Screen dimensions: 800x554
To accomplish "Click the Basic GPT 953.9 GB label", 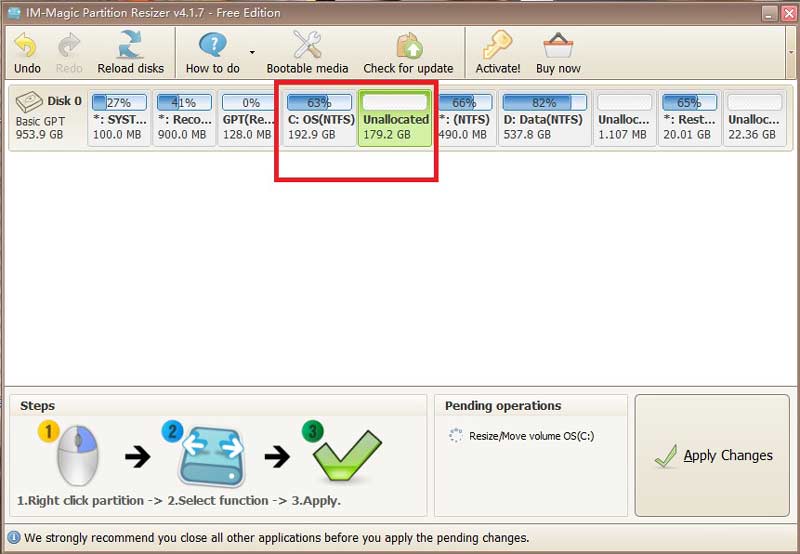I will click(x=40, y=128).
